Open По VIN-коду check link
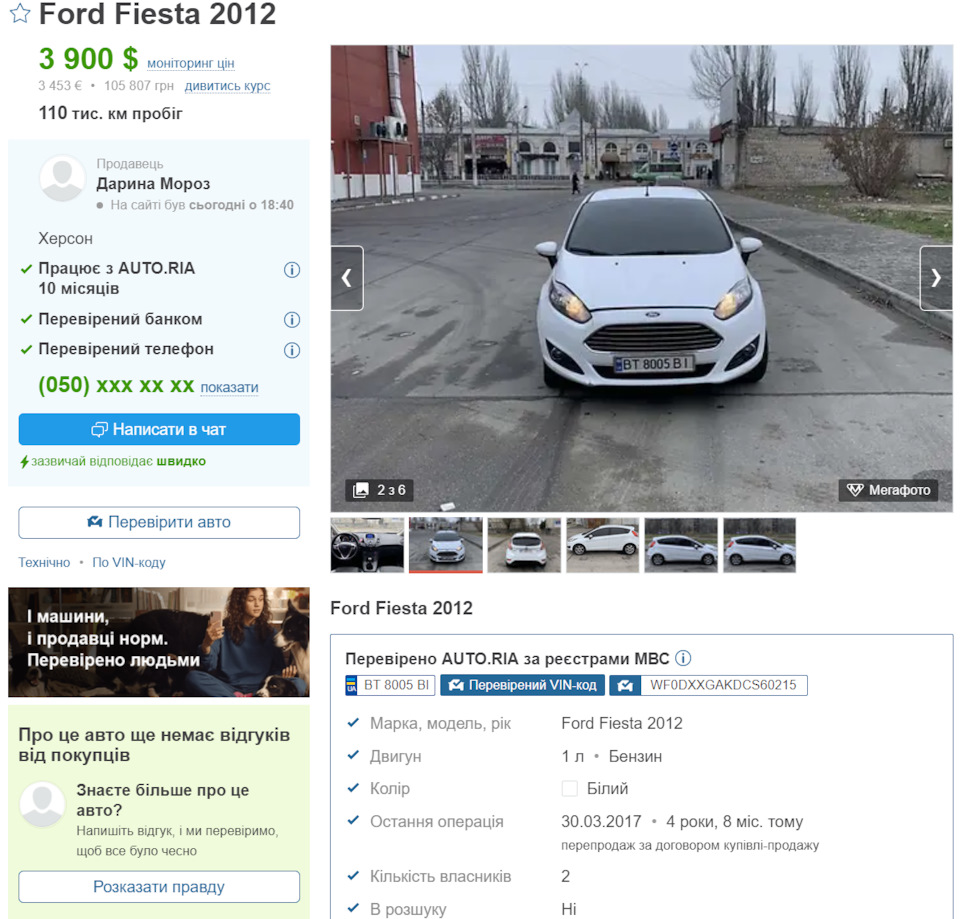Screen dimensions: 960x919 click(129, 562)
